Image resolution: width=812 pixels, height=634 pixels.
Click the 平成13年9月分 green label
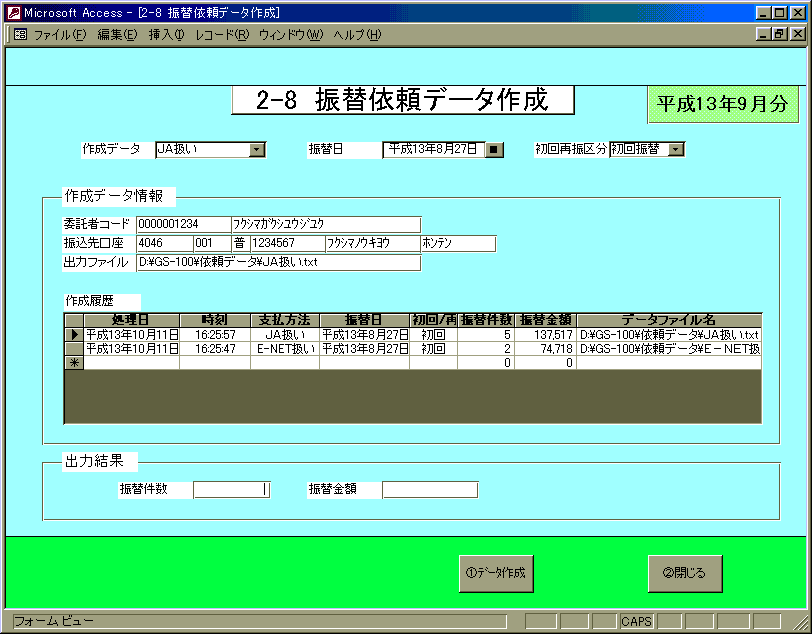click(x=723, y=104)
